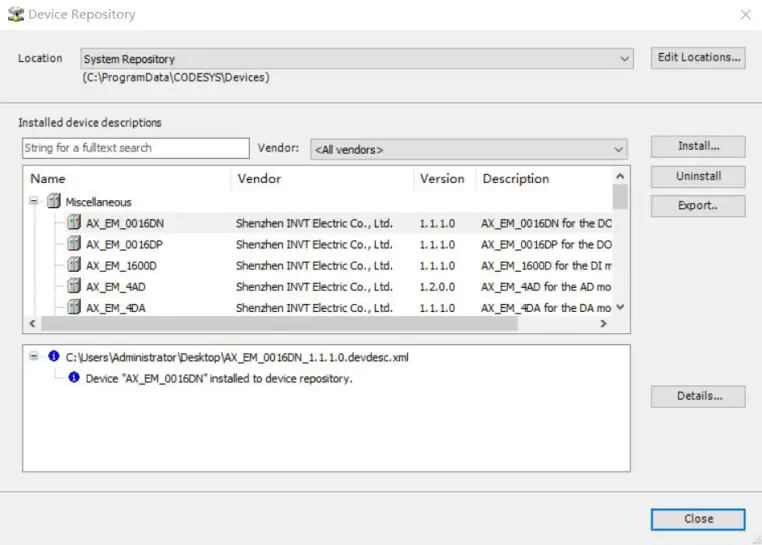Click the Uninstall button
Image resolution: width=762 pixels, height=545 pixels.
(x=698, y=176)
